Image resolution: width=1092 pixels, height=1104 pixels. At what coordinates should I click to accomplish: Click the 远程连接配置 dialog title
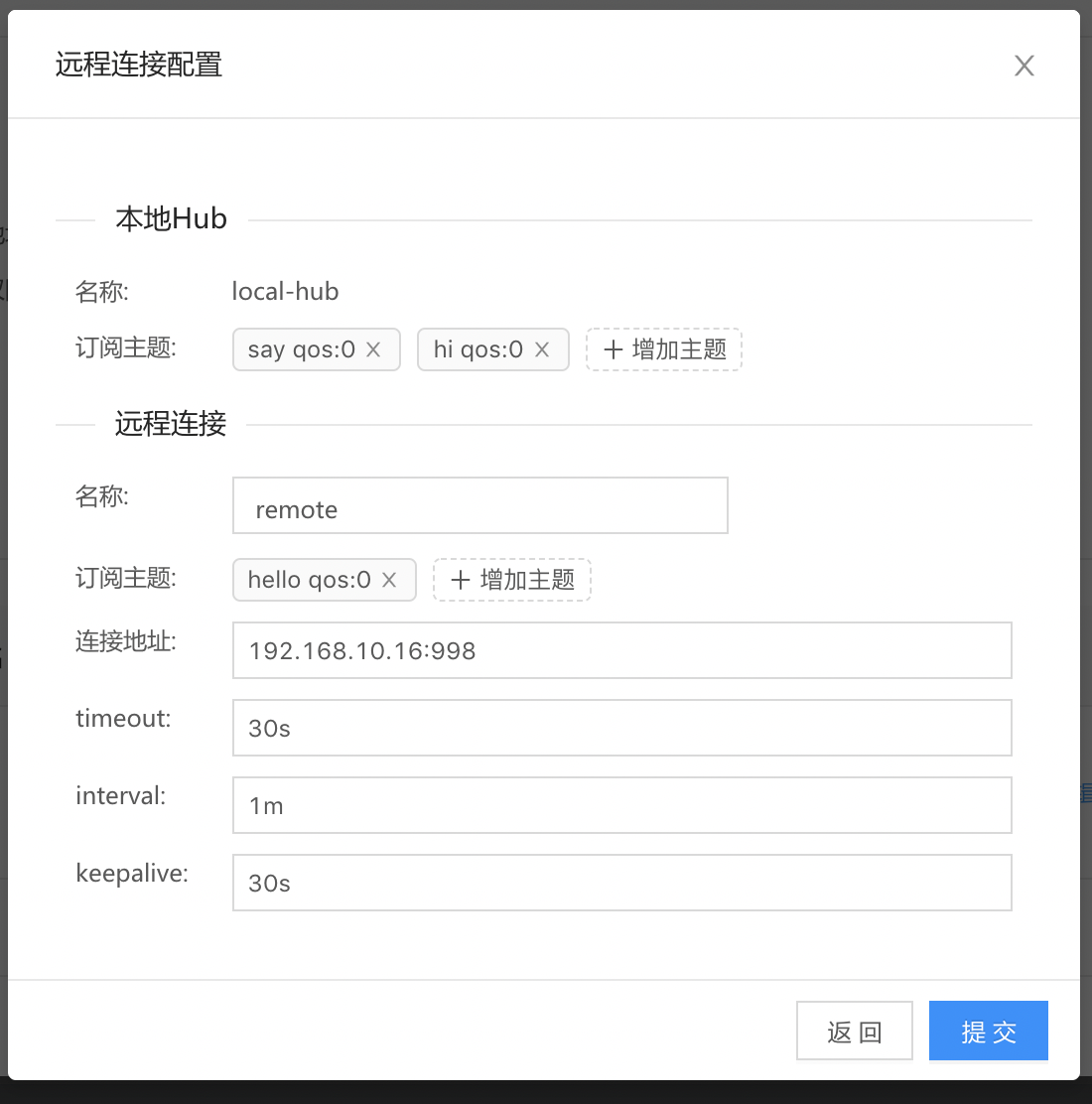[x=139, y=66]
